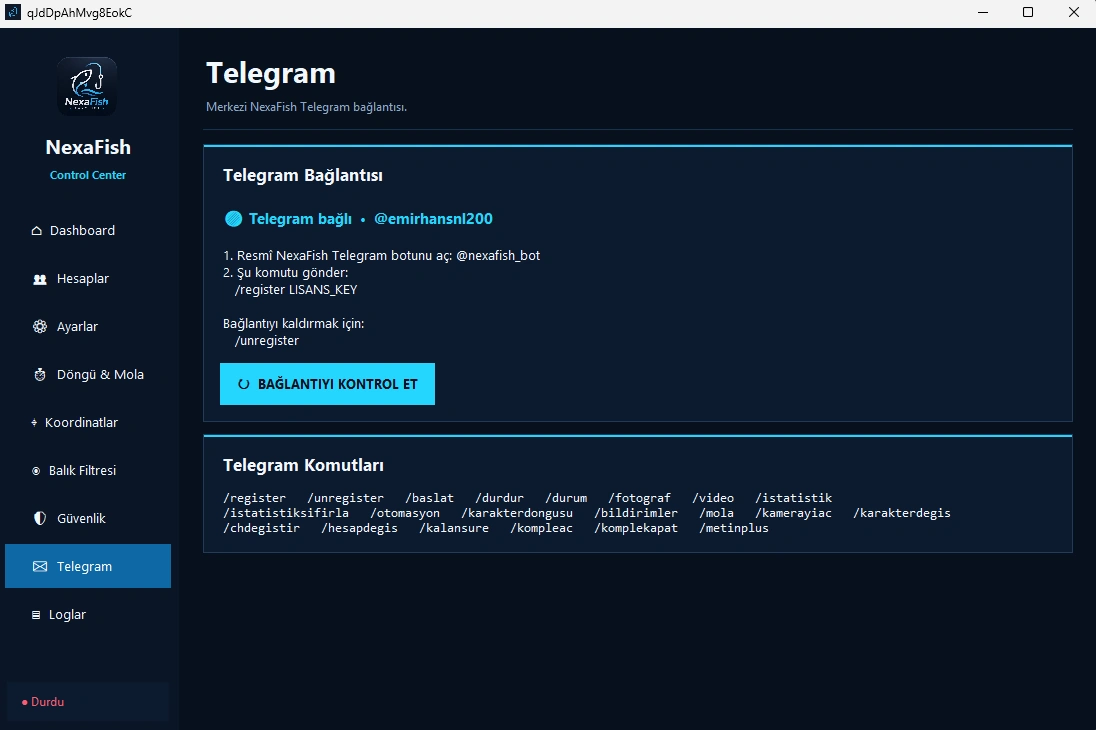Viewport: 1096px width, 730px height.
Task: Click the /durum command
Action: [566, 498]
